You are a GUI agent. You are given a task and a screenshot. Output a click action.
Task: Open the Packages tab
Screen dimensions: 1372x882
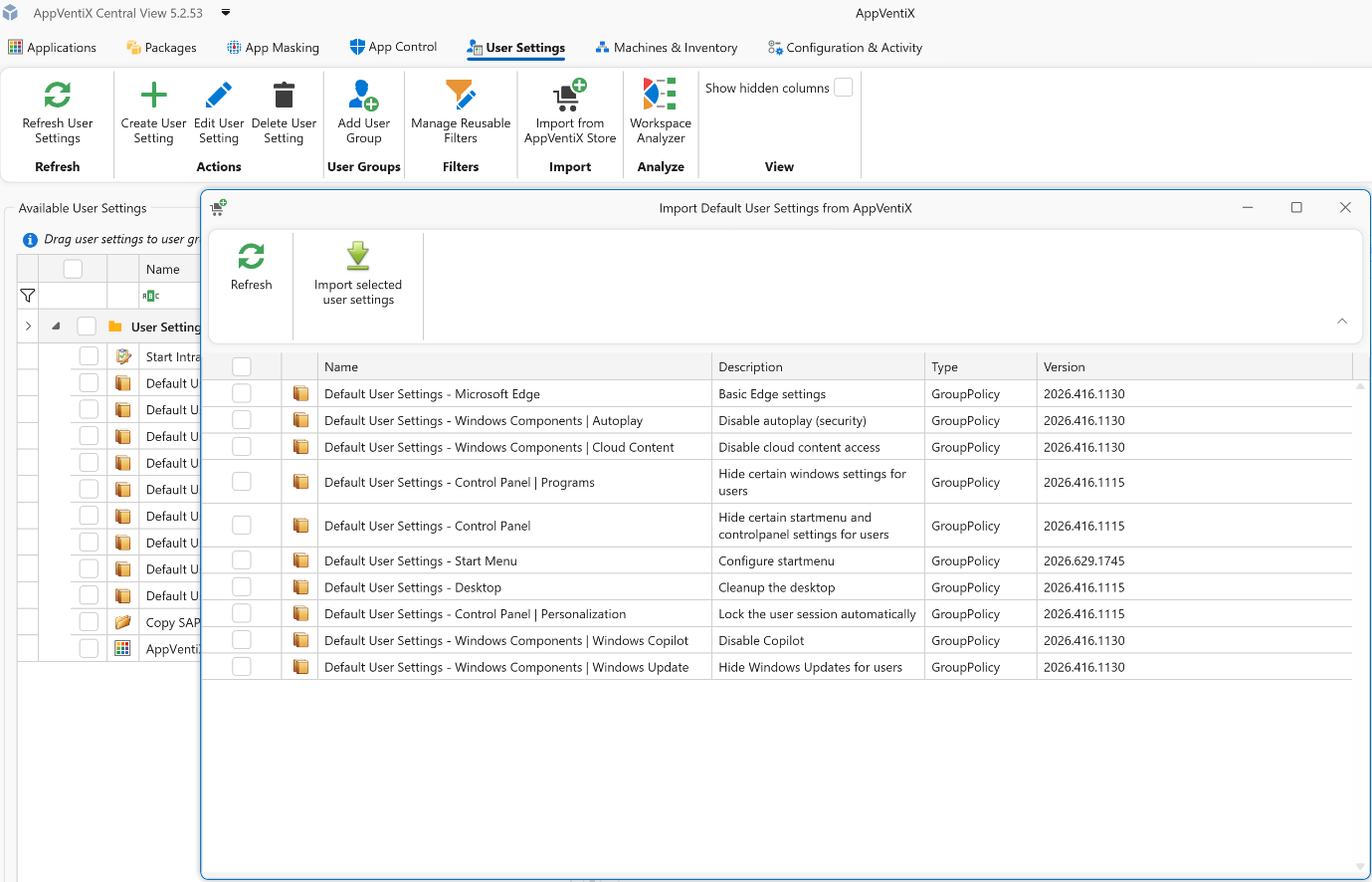161,48
